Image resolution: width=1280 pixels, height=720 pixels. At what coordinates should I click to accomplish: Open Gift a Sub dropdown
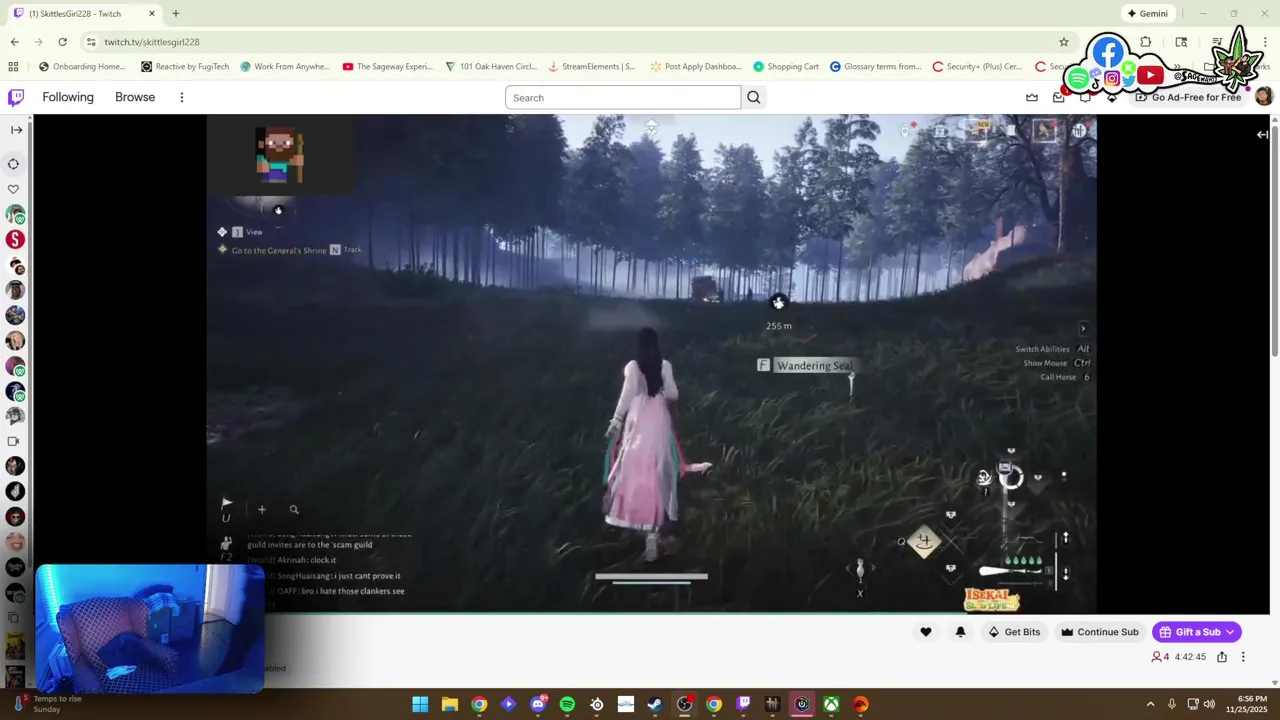point(1196,632)
